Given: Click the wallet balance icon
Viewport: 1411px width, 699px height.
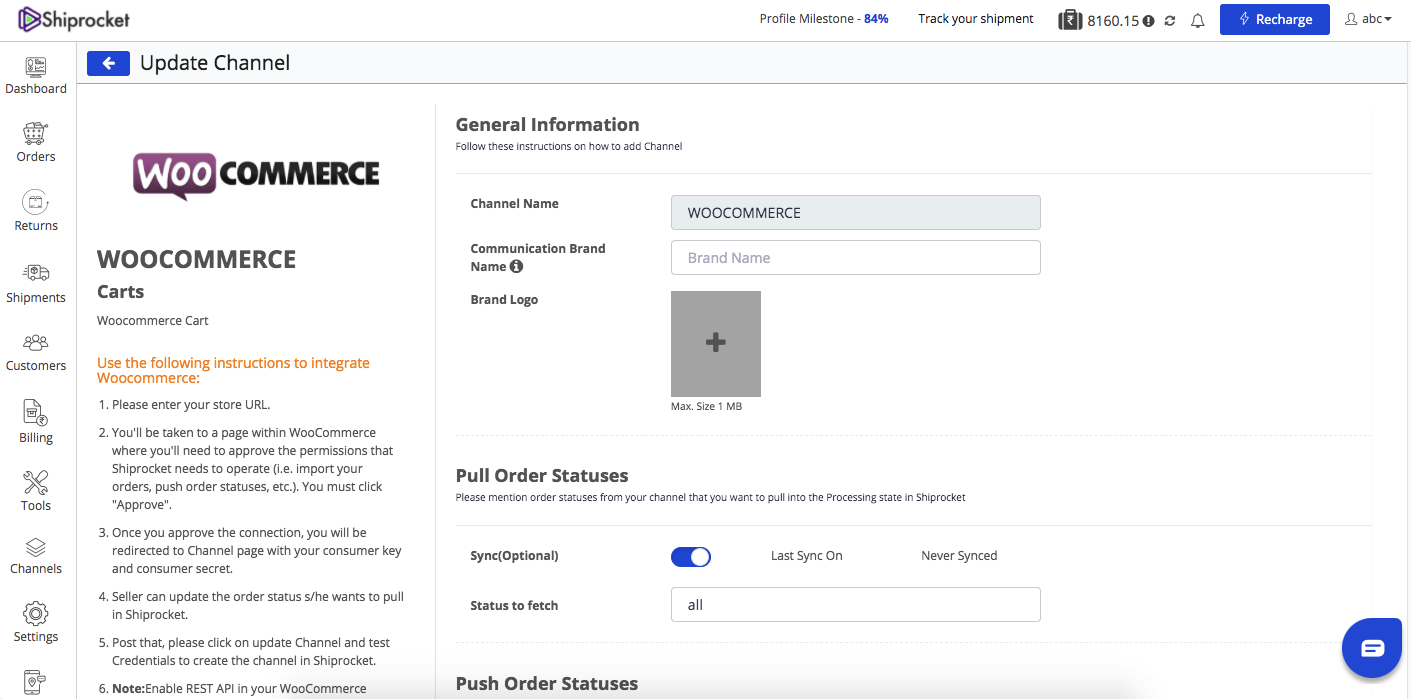Looking at the screenshot, I should click(x=1070, y=20).
